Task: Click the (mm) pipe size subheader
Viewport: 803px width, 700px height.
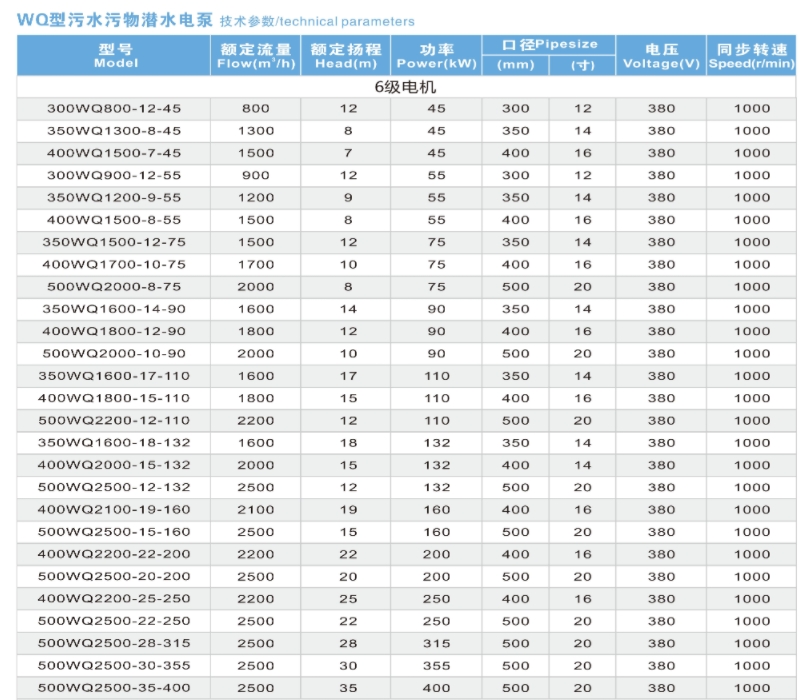Action: pyautogui.click(x=515, y=65)
